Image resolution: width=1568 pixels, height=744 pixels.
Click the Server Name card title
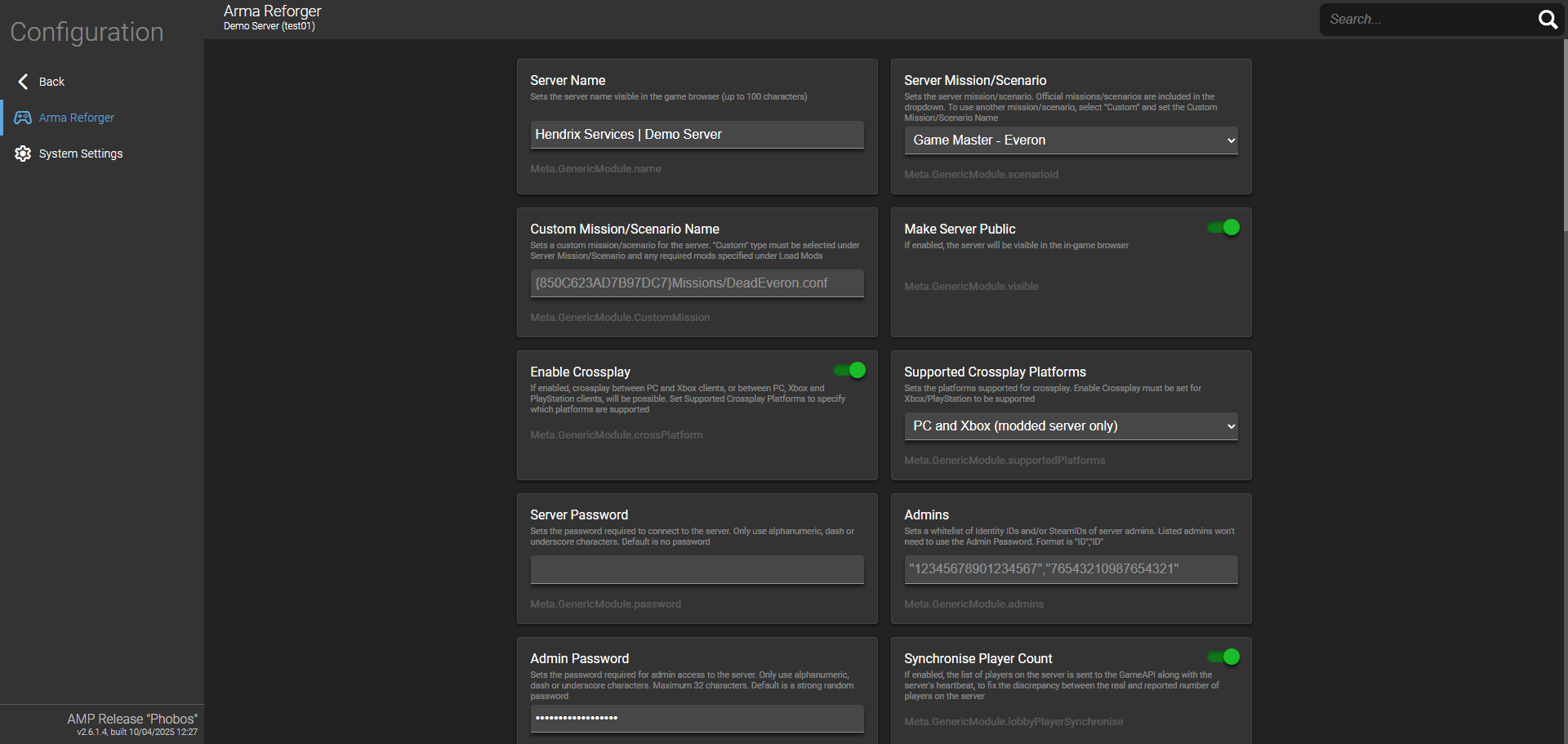(x=568, y=81)
